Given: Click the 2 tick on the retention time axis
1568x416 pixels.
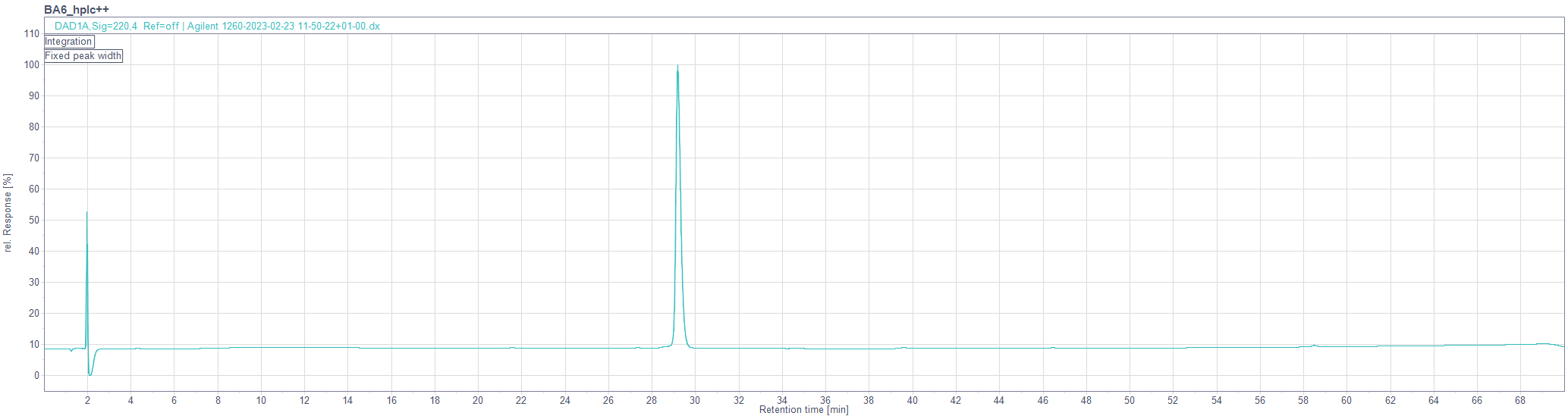Looking at the screenshot, I should [87, 400].
